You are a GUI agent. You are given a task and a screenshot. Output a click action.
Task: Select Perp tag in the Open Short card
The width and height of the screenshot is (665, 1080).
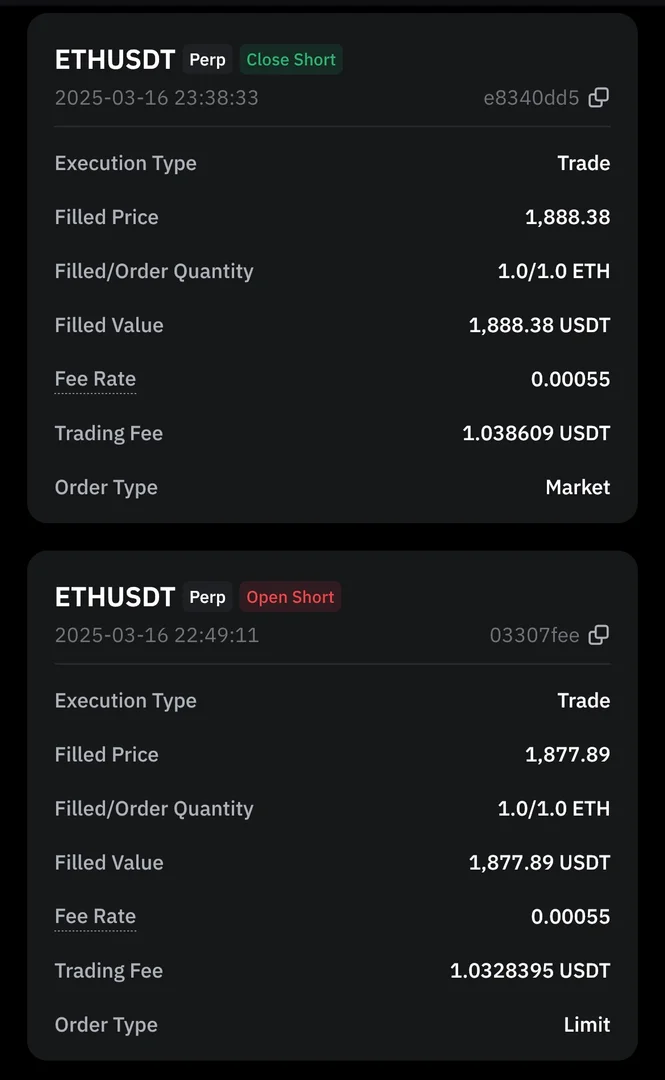tap(207, 597)
